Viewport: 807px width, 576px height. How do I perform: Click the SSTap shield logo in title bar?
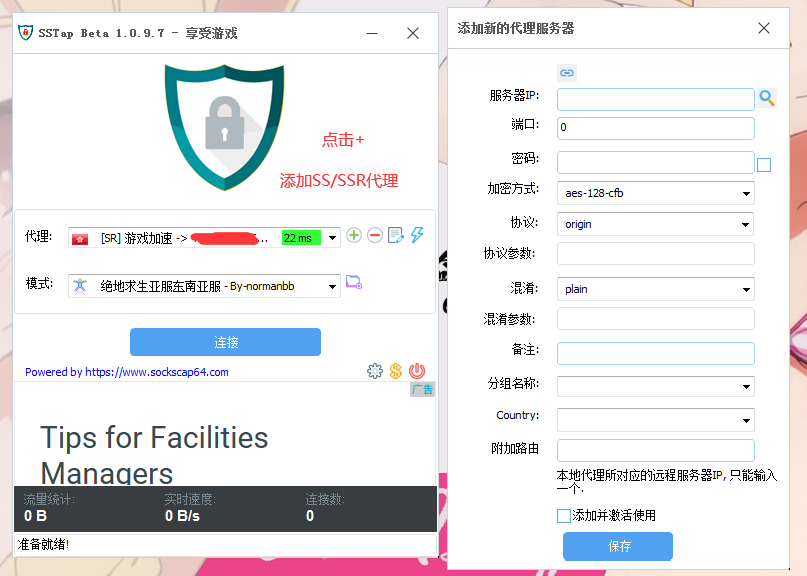point(25,32)
